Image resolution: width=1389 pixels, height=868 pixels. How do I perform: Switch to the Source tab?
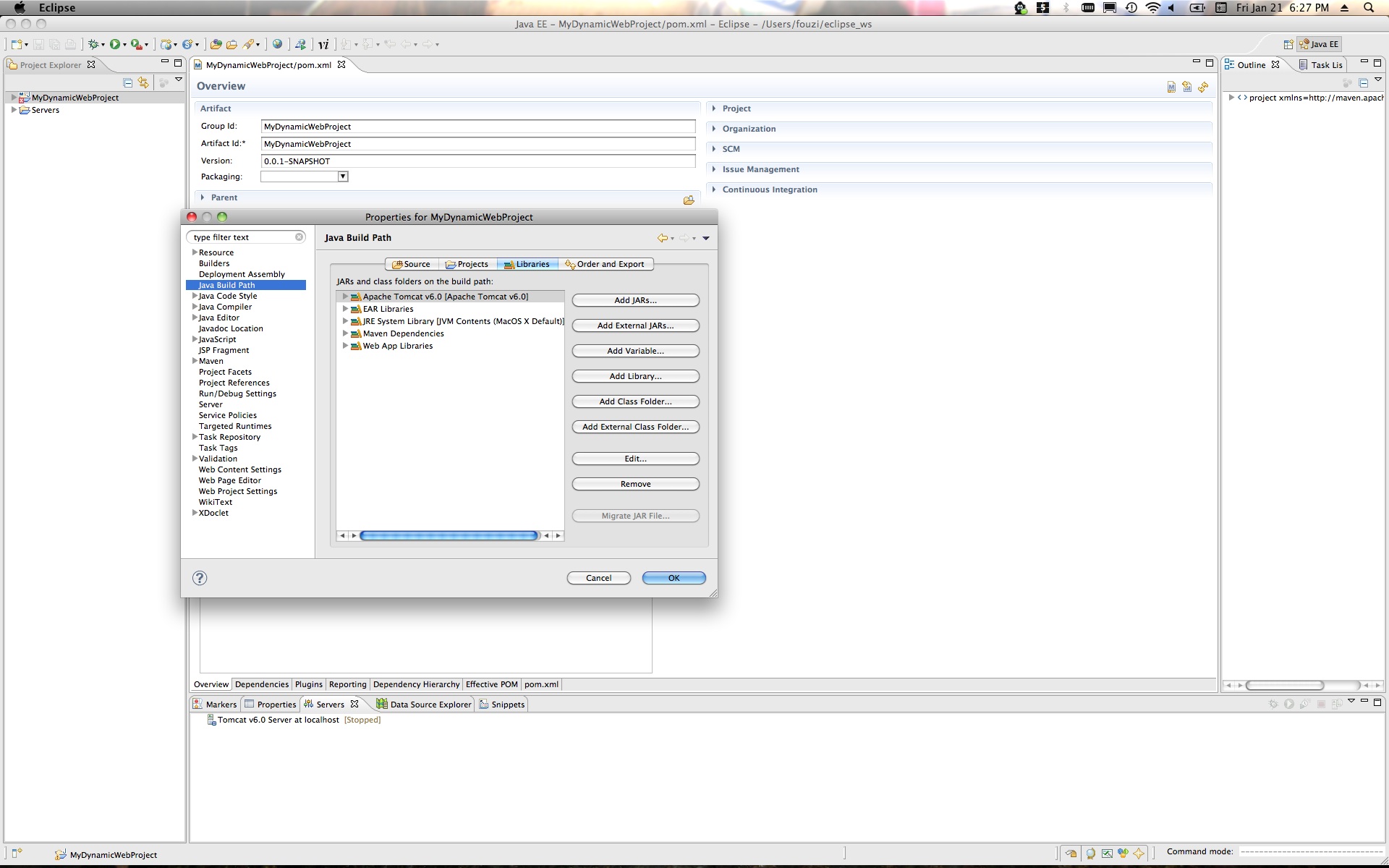coord(412,264)
